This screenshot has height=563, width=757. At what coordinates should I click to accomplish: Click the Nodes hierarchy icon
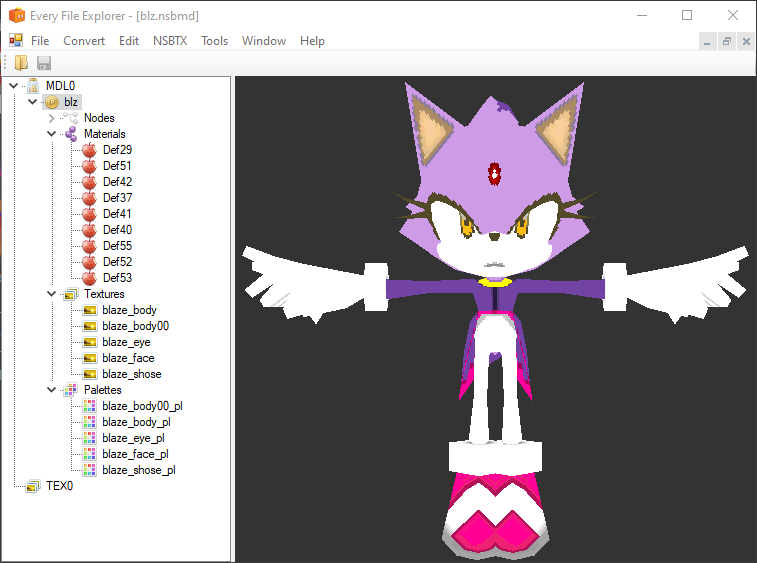pos(70,118)
